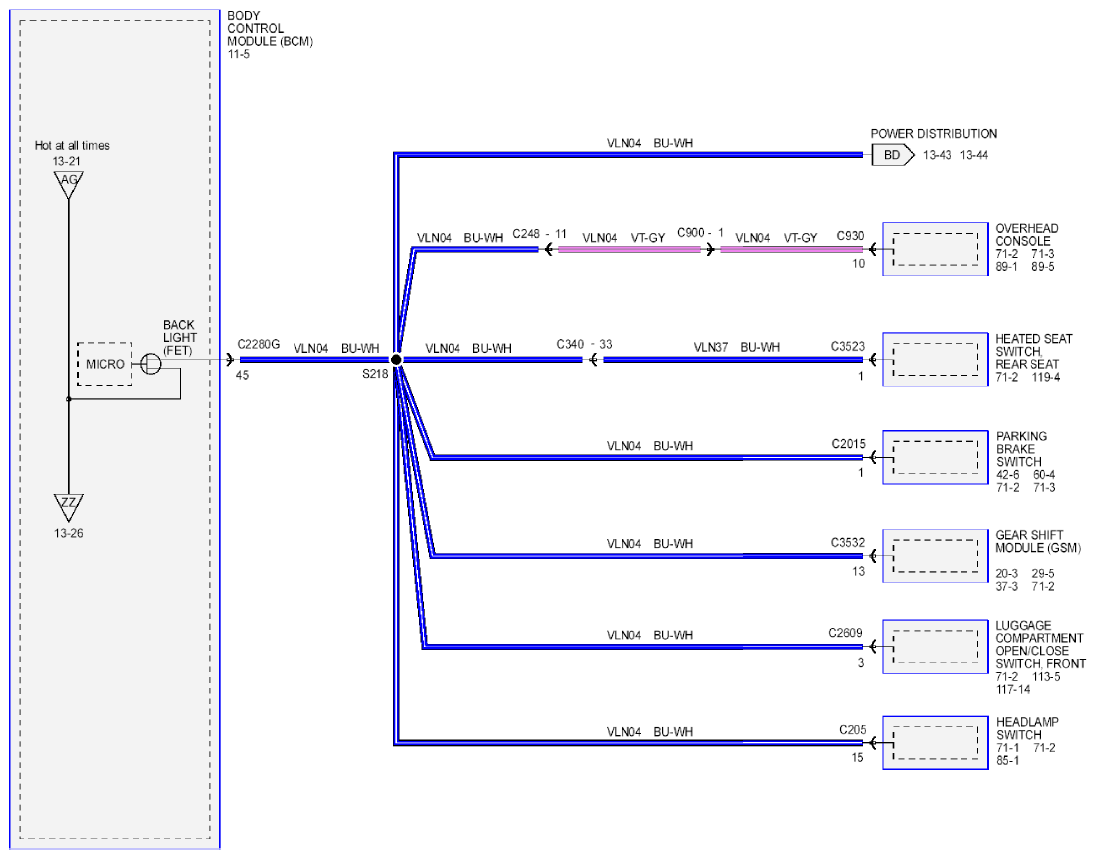Select the BD power distribution arrow

pyautogui.click(x=893, y=155)
